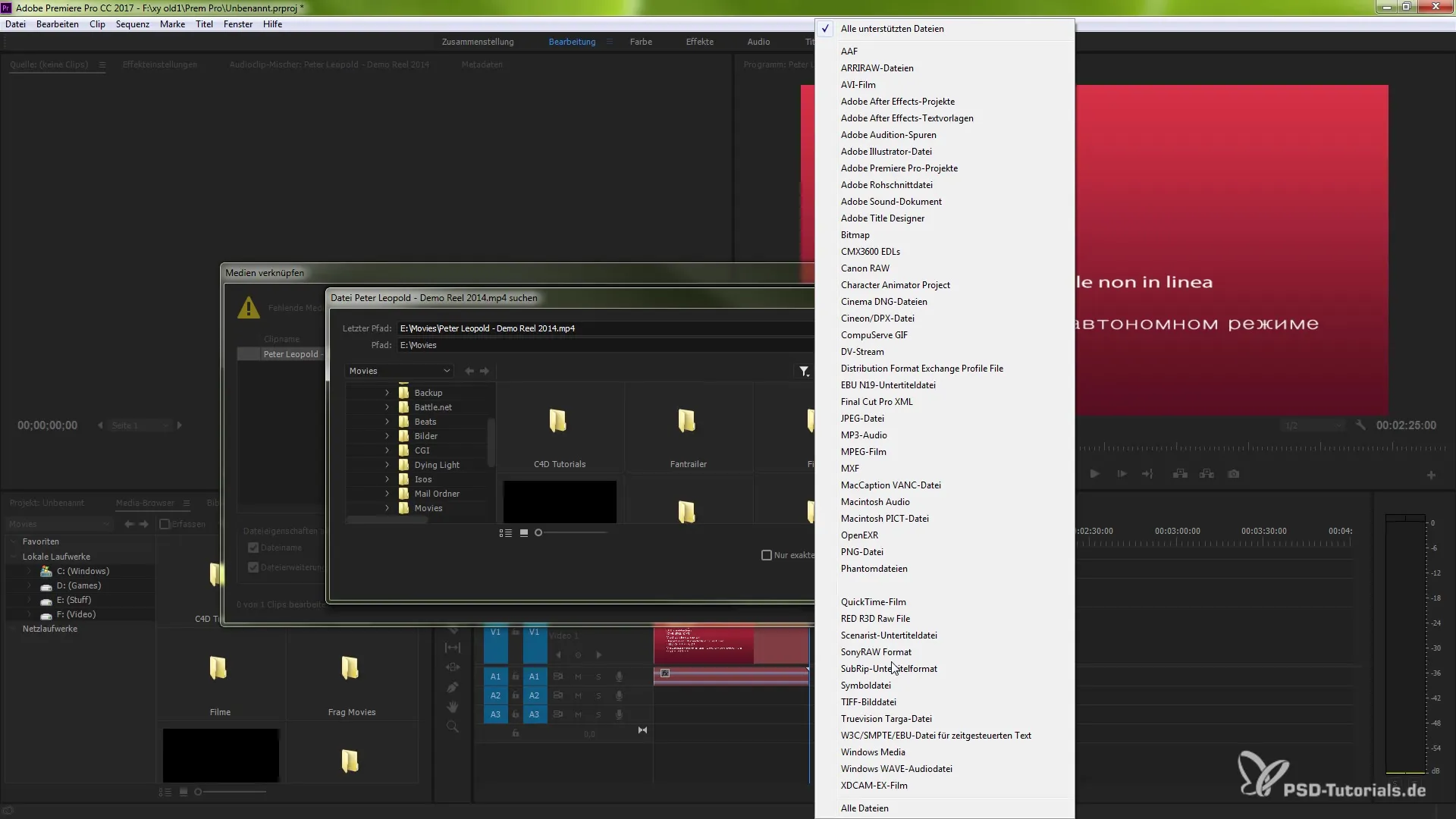Toggle the Dateiname property checkbox
The height and width of the screenshot is (819, 1456).
(253, 548)
